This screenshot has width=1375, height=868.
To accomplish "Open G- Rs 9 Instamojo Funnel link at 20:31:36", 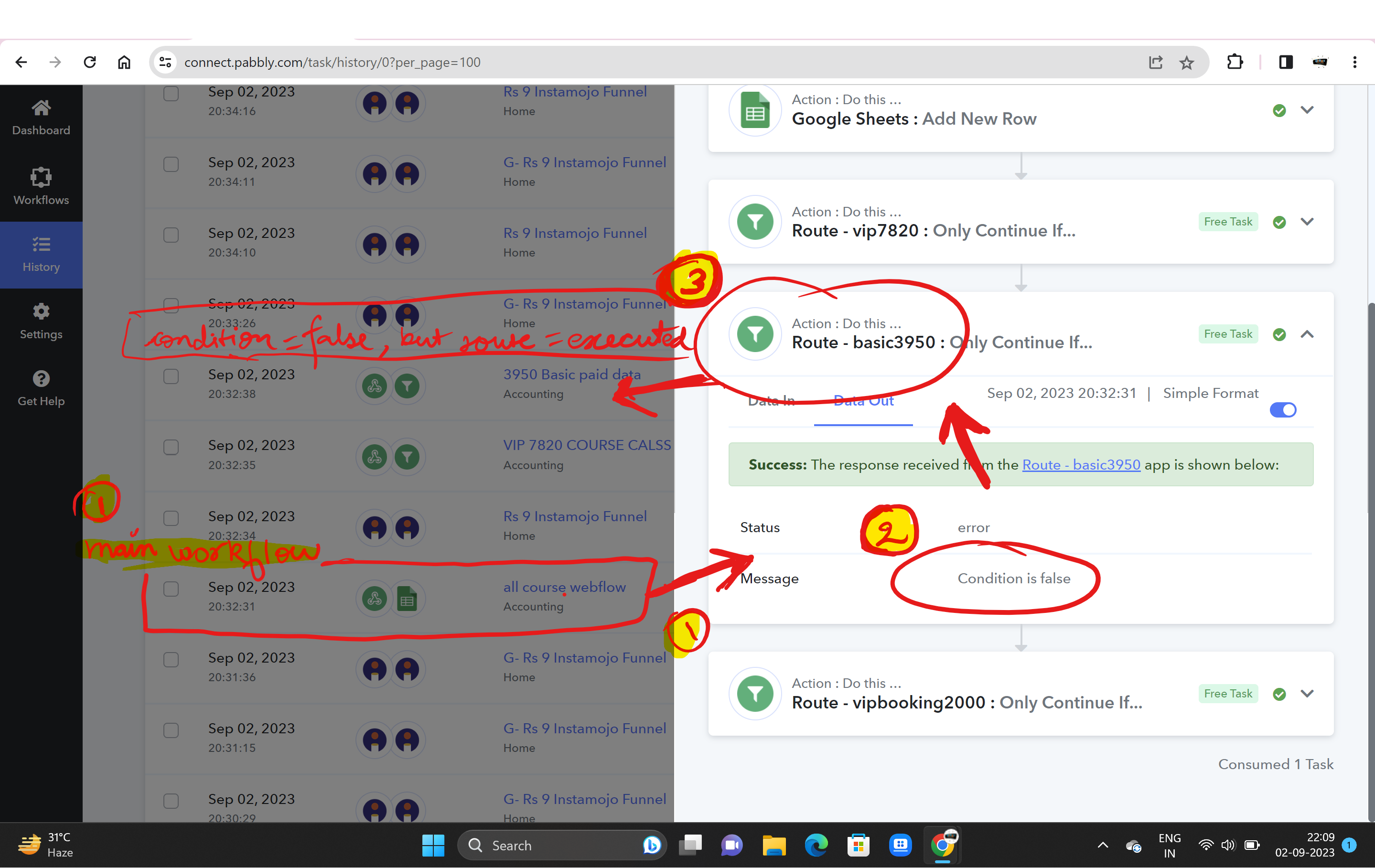I will point(584,658).
